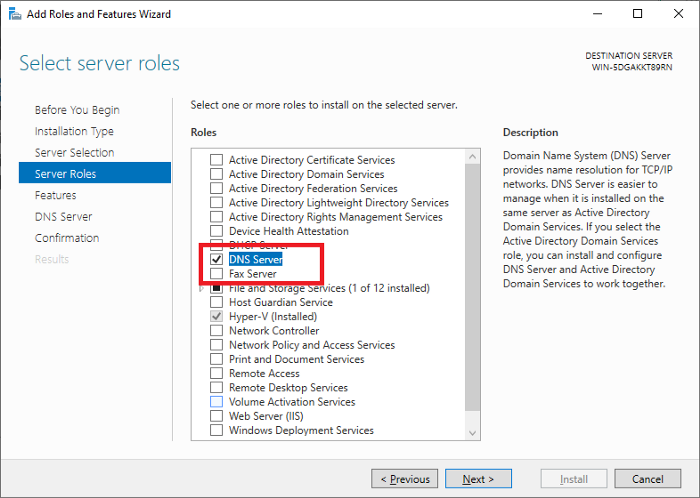
Task: Select the Hyper-V (Installed) row
Action: click(x=273, y=316)
